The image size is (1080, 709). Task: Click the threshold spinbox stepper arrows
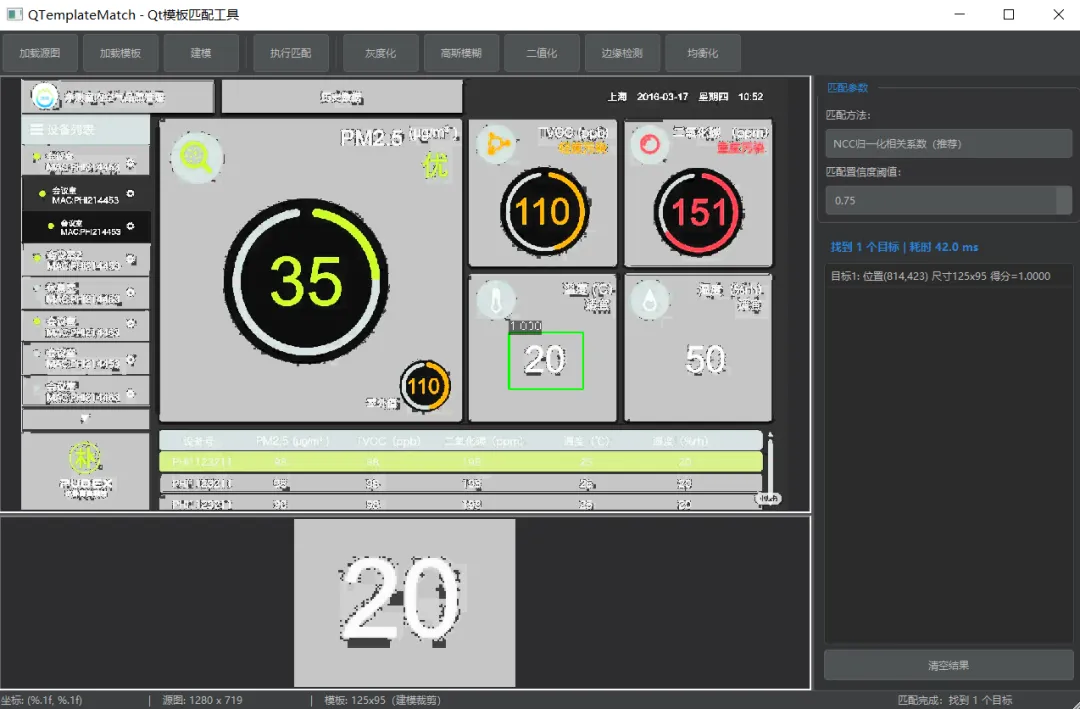coord(1065,201)
